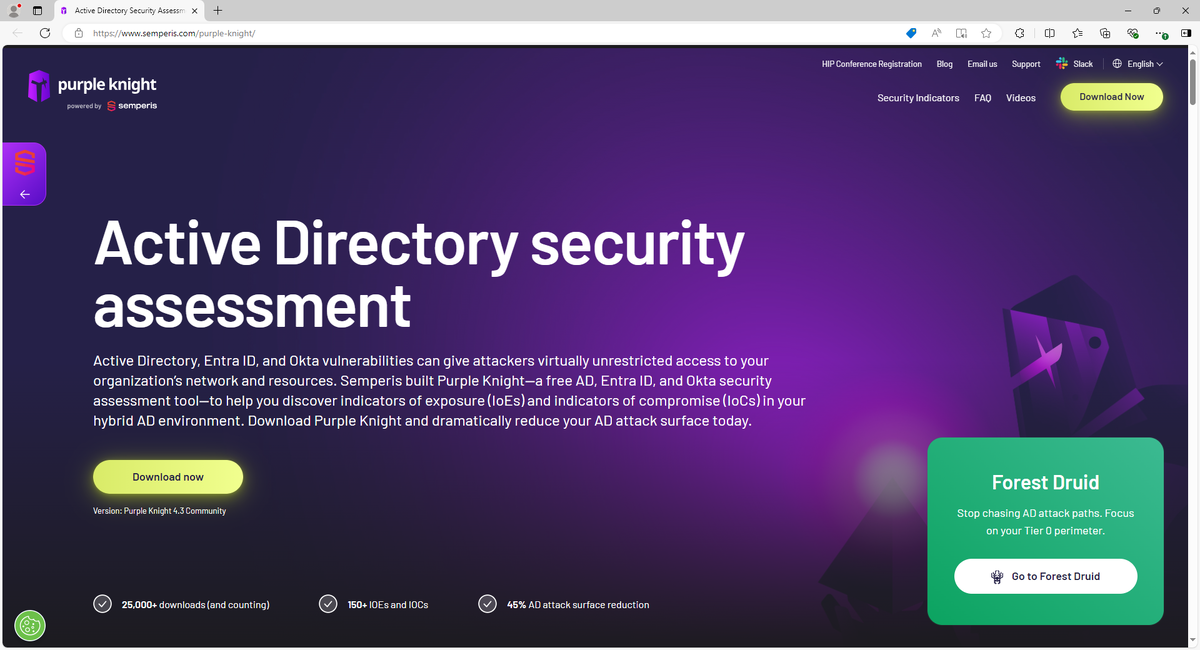This screenshot has height=650, width=1200.
Task: Click the browser profile avatar icon
Action: click(14, 10)
